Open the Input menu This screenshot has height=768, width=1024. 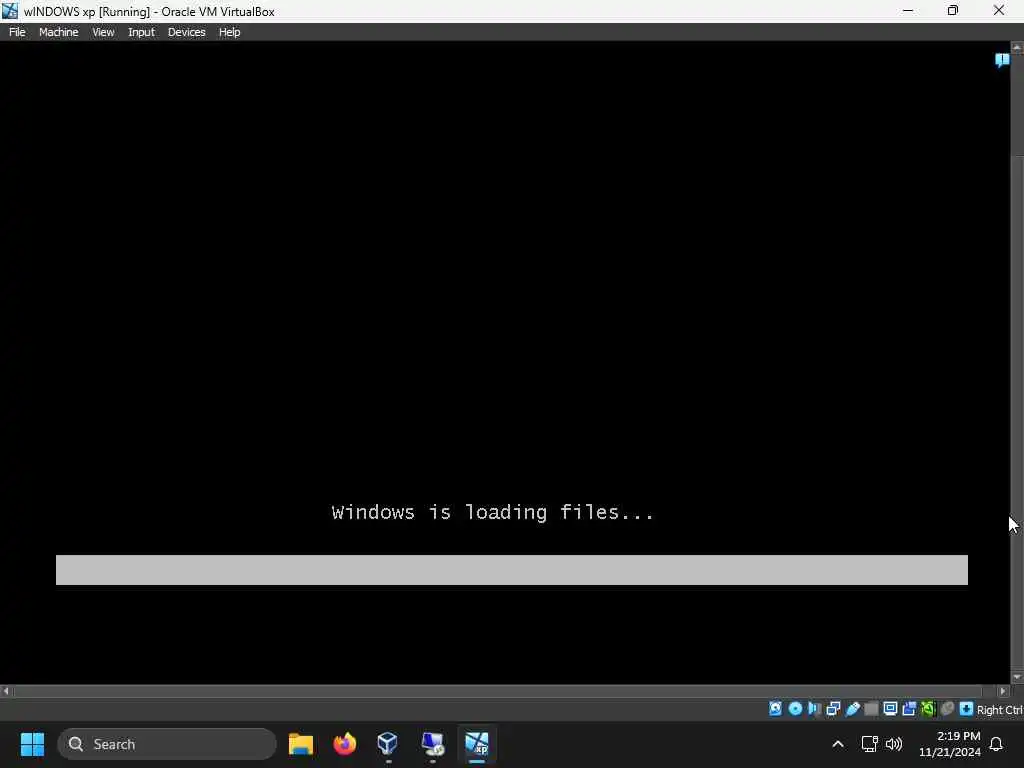tap(141, 32)
